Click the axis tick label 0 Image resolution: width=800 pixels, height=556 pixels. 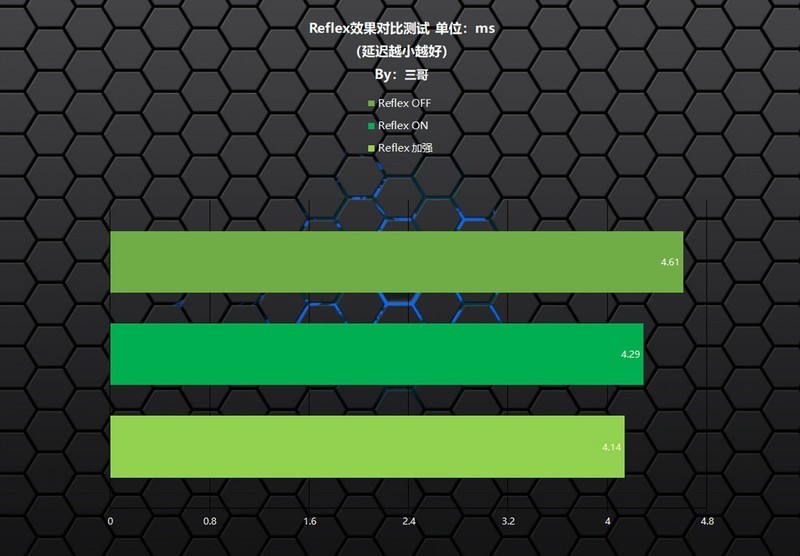[110, 521]
